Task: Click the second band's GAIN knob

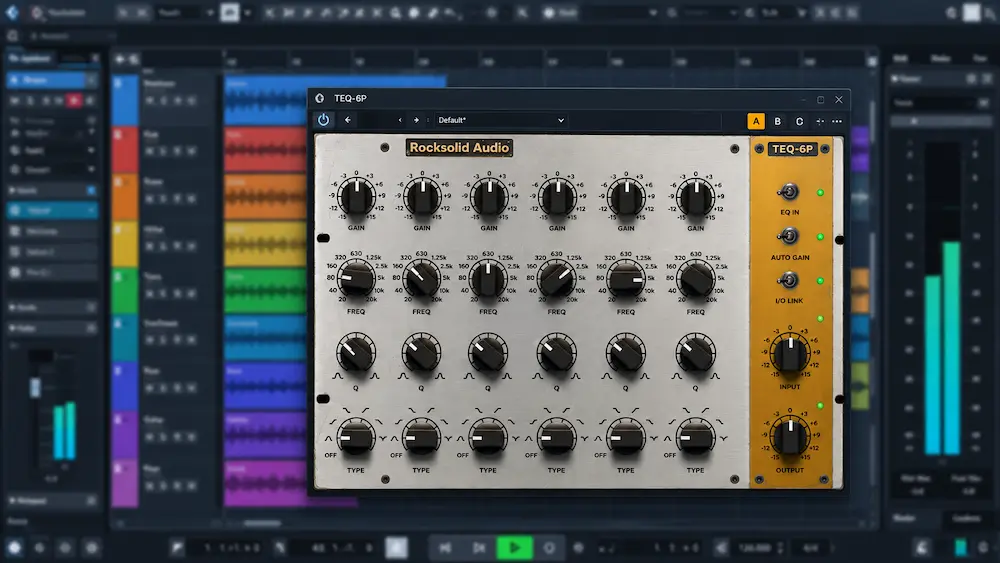Action: click(422, 196)
